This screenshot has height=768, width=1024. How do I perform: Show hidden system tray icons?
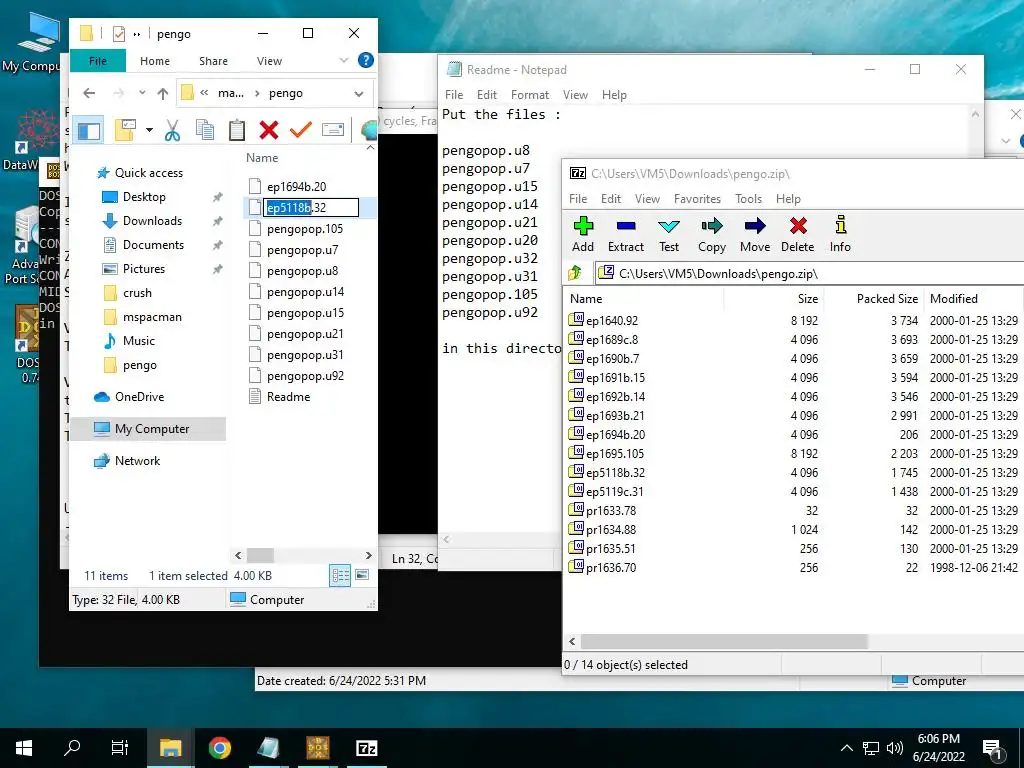[x=846, y=748]
